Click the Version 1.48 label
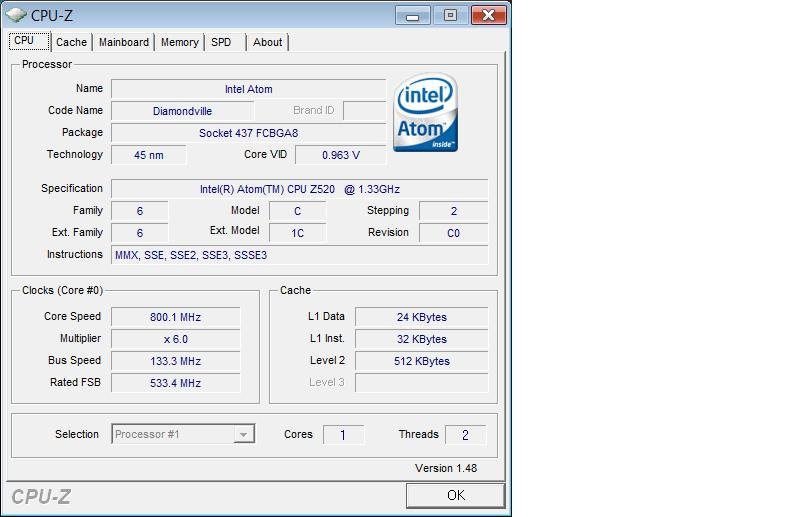The width and height of the screenshot is (800, 517). (x=446, y=468)
